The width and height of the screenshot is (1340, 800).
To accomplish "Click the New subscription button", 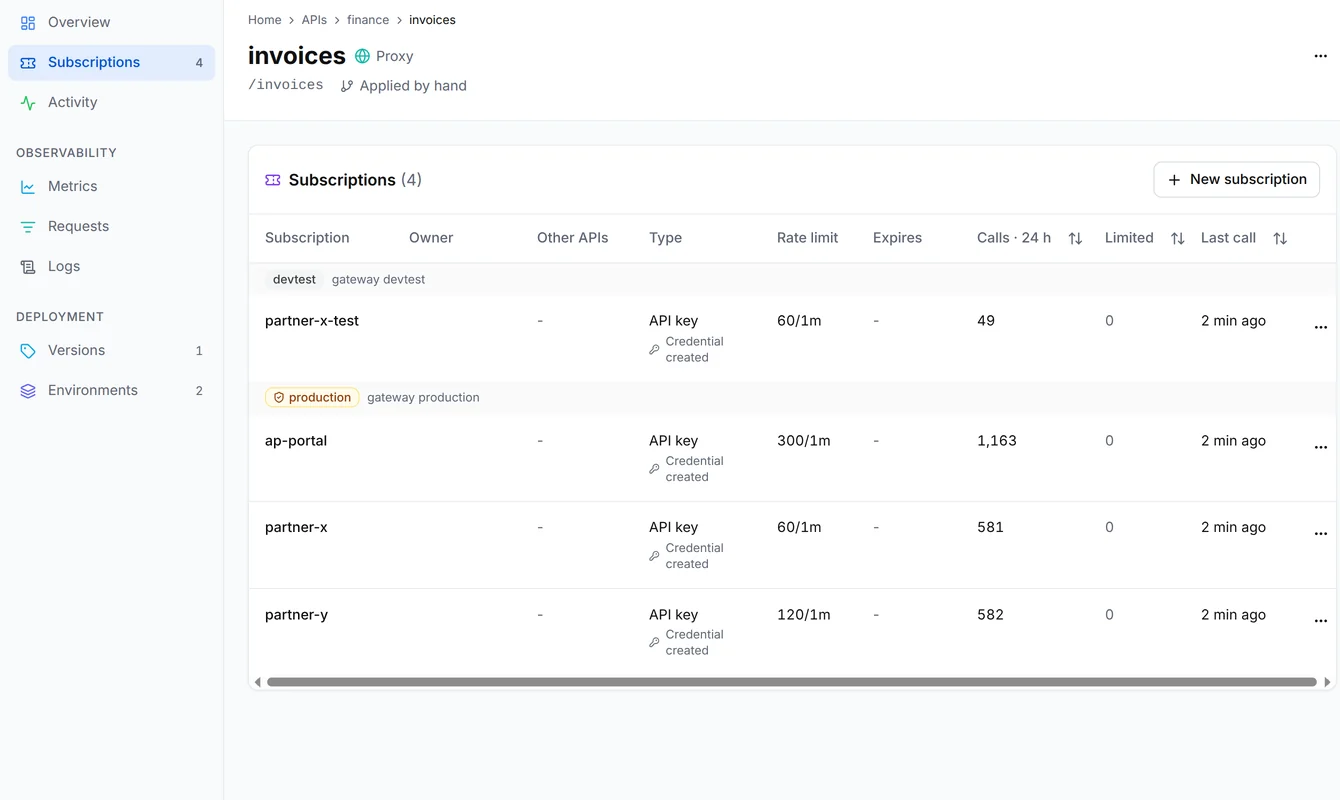I will click(x=1237, y=180).
